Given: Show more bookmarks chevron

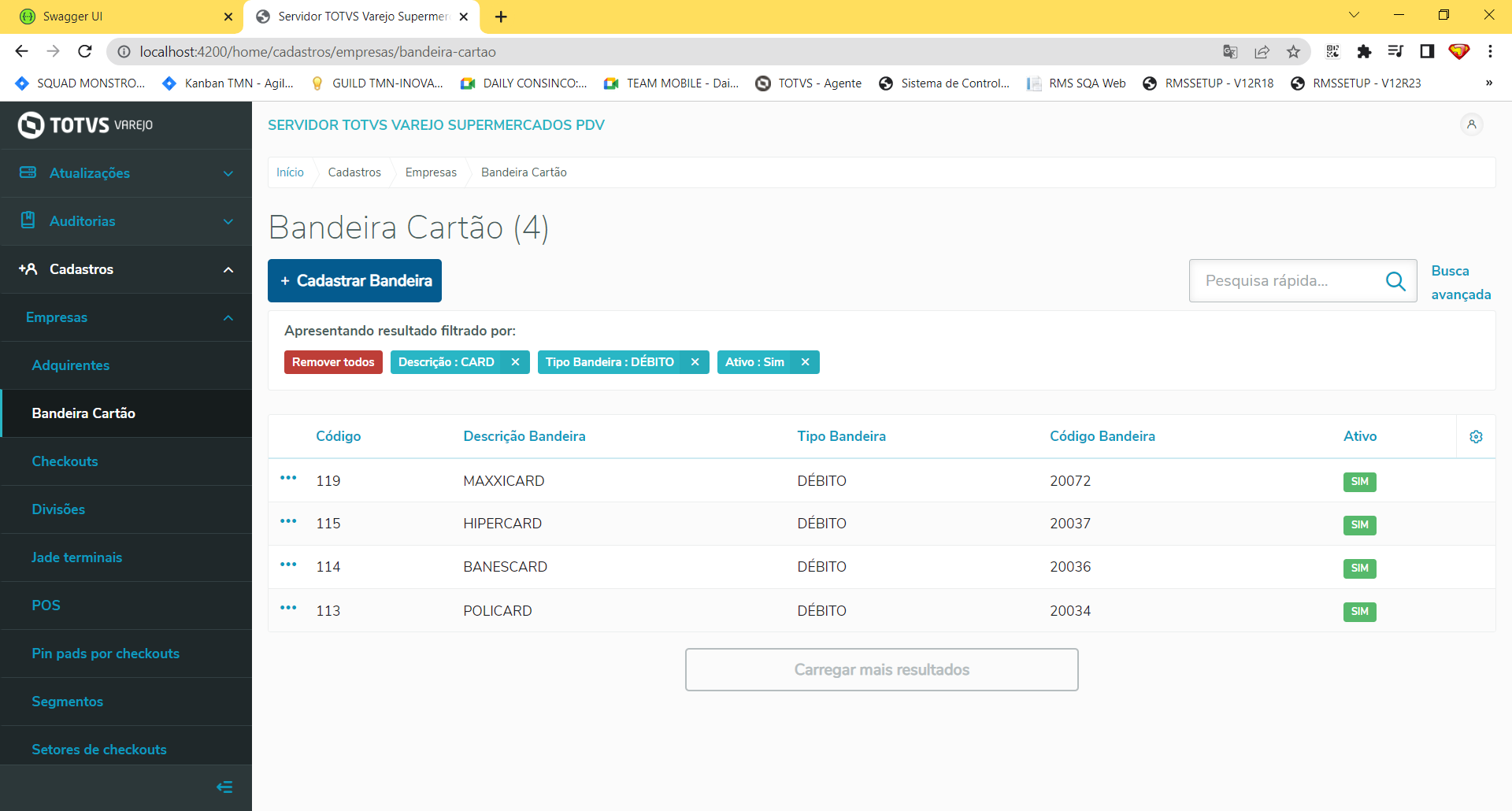Looking at the screenshot, I should click(1489, 83).
